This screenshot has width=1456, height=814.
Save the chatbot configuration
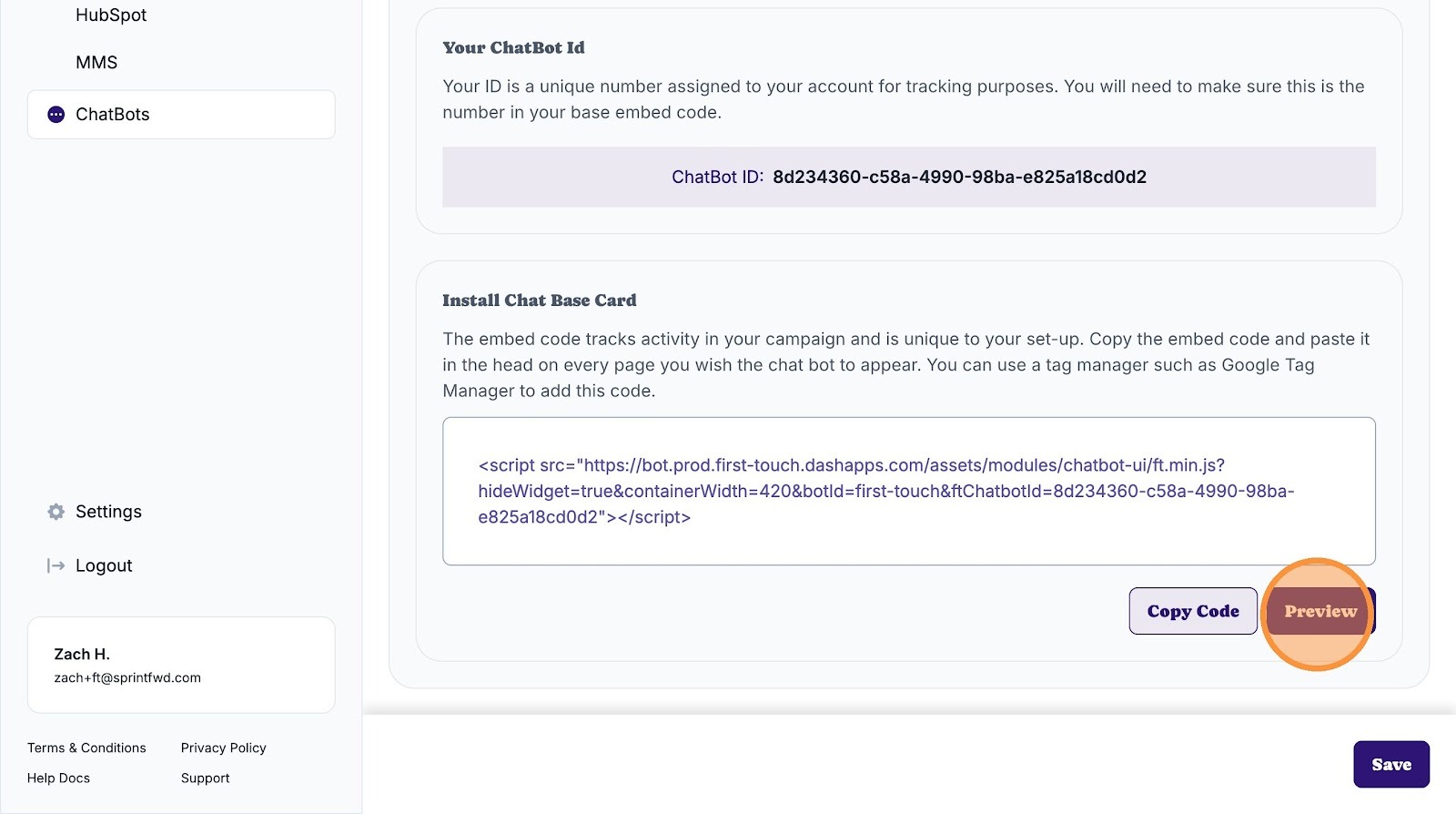click(x=1391, y=765)
